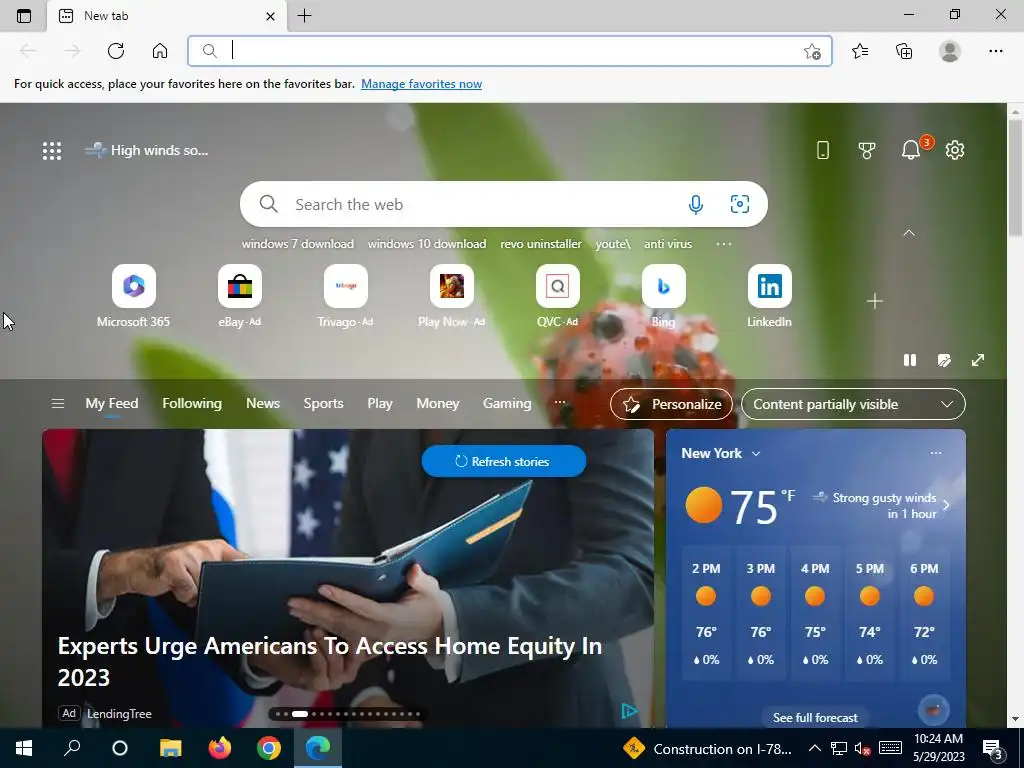
Task: Switch to Gaming tab
Action: pyautogui.click(x=507, y=404)
